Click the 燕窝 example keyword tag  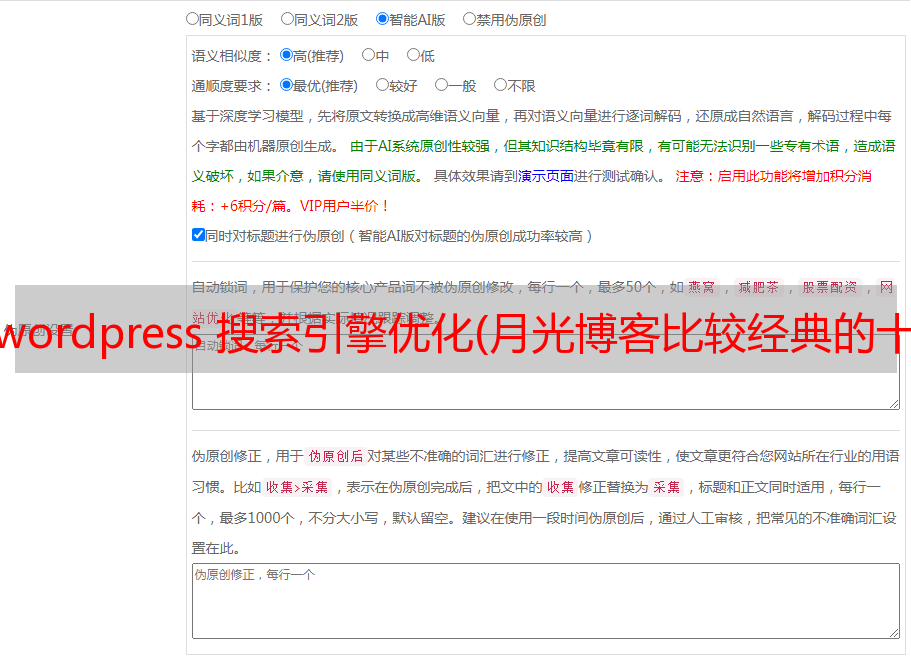pos(702,287)
